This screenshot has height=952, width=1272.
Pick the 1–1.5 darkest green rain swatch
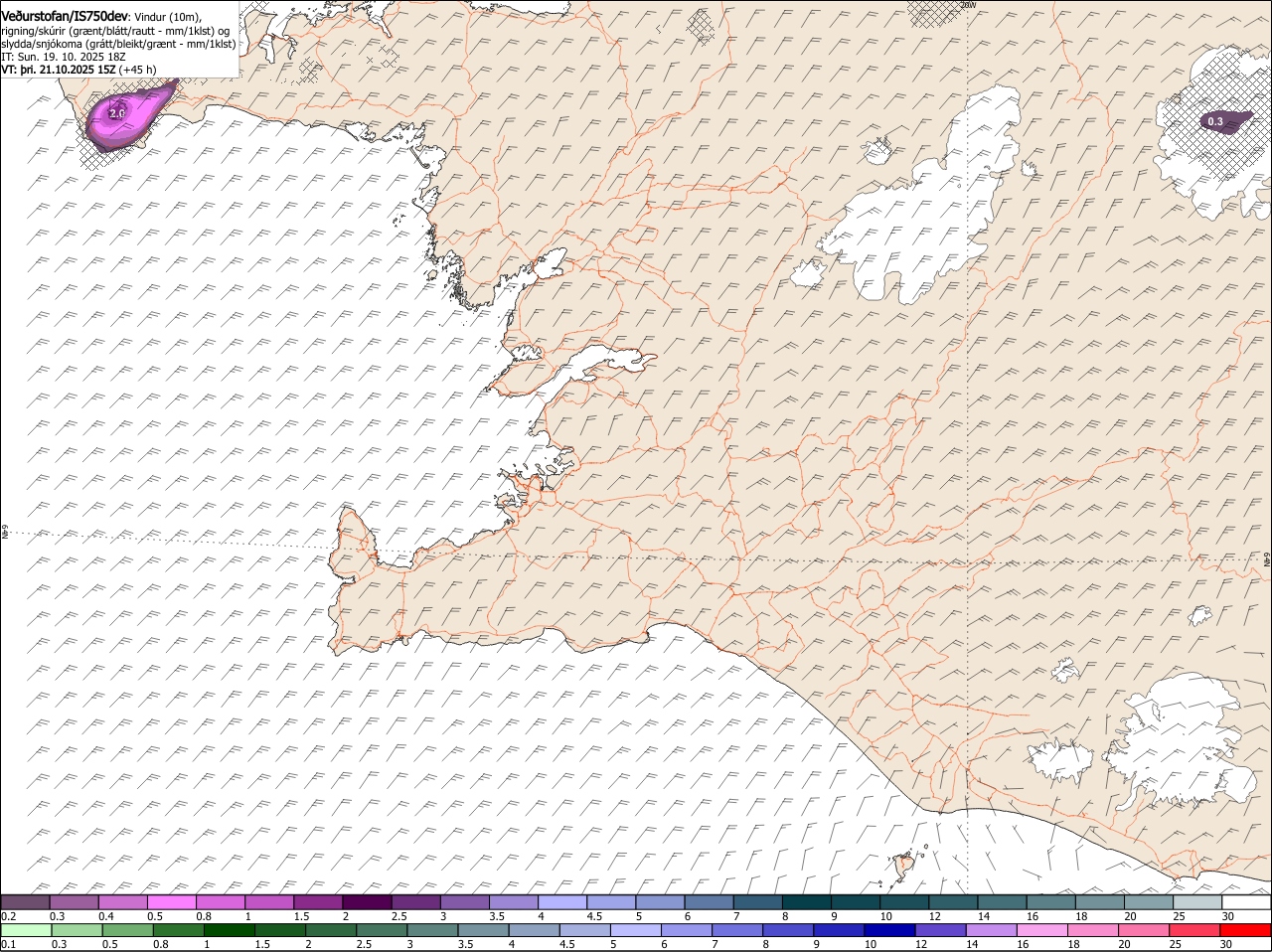point(230,930)
